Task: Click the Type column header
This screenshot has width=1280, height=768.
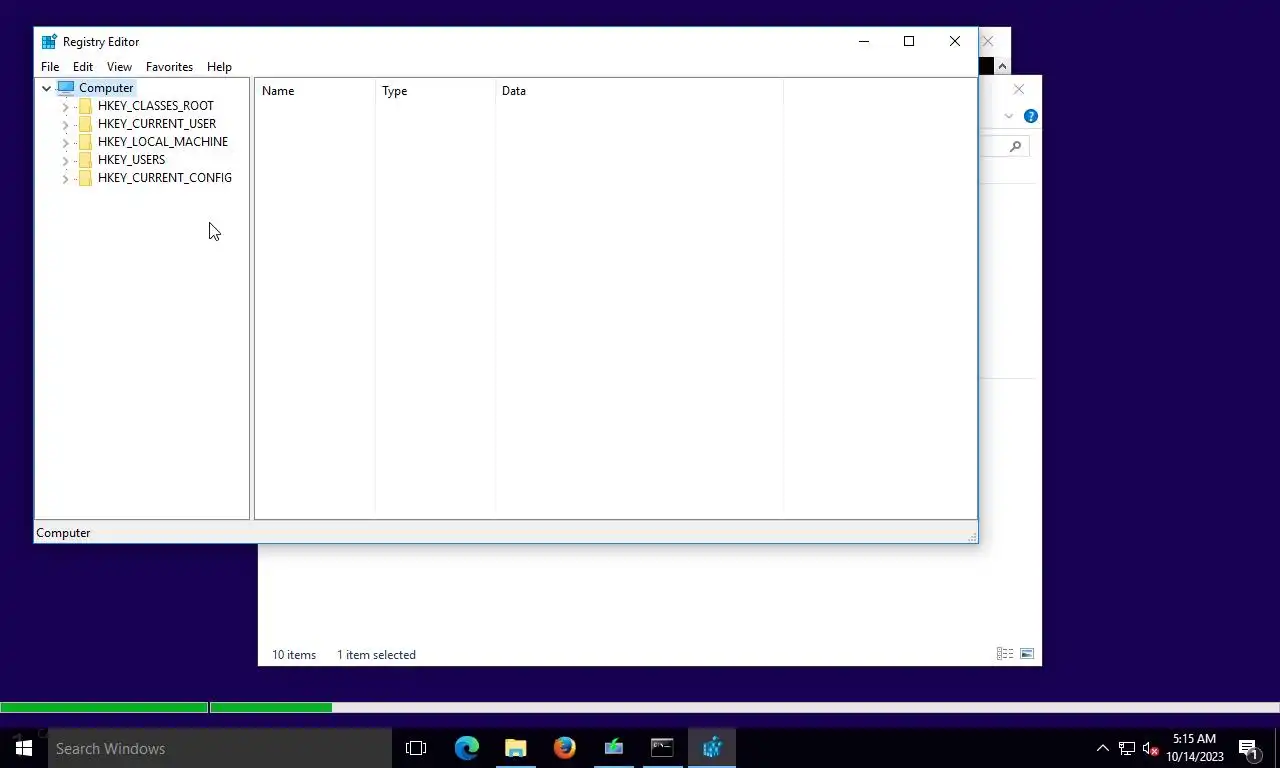Action: tap(435, 91)
